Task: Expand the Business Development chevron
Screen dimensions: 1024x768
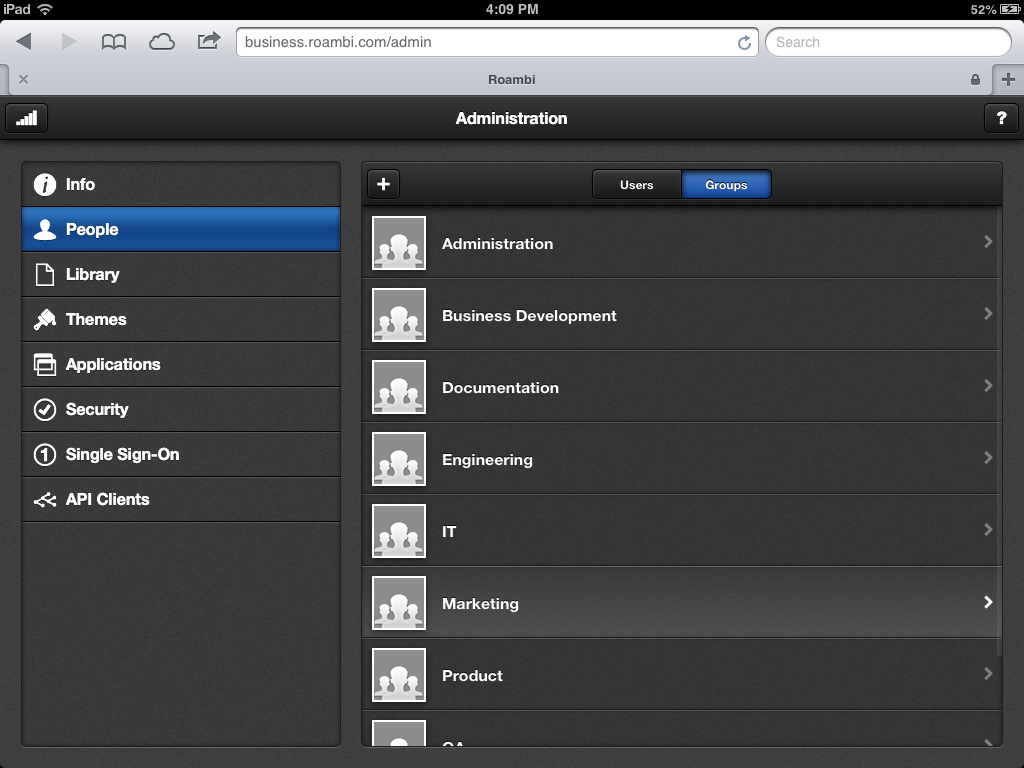Action: click(x=988, y=313)
